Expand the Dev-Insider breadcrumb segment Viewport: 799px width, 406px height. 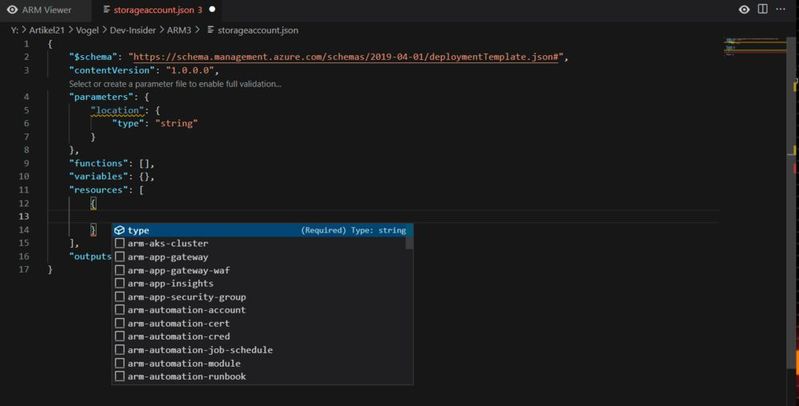pyautogui.click(x=135, y=31)
